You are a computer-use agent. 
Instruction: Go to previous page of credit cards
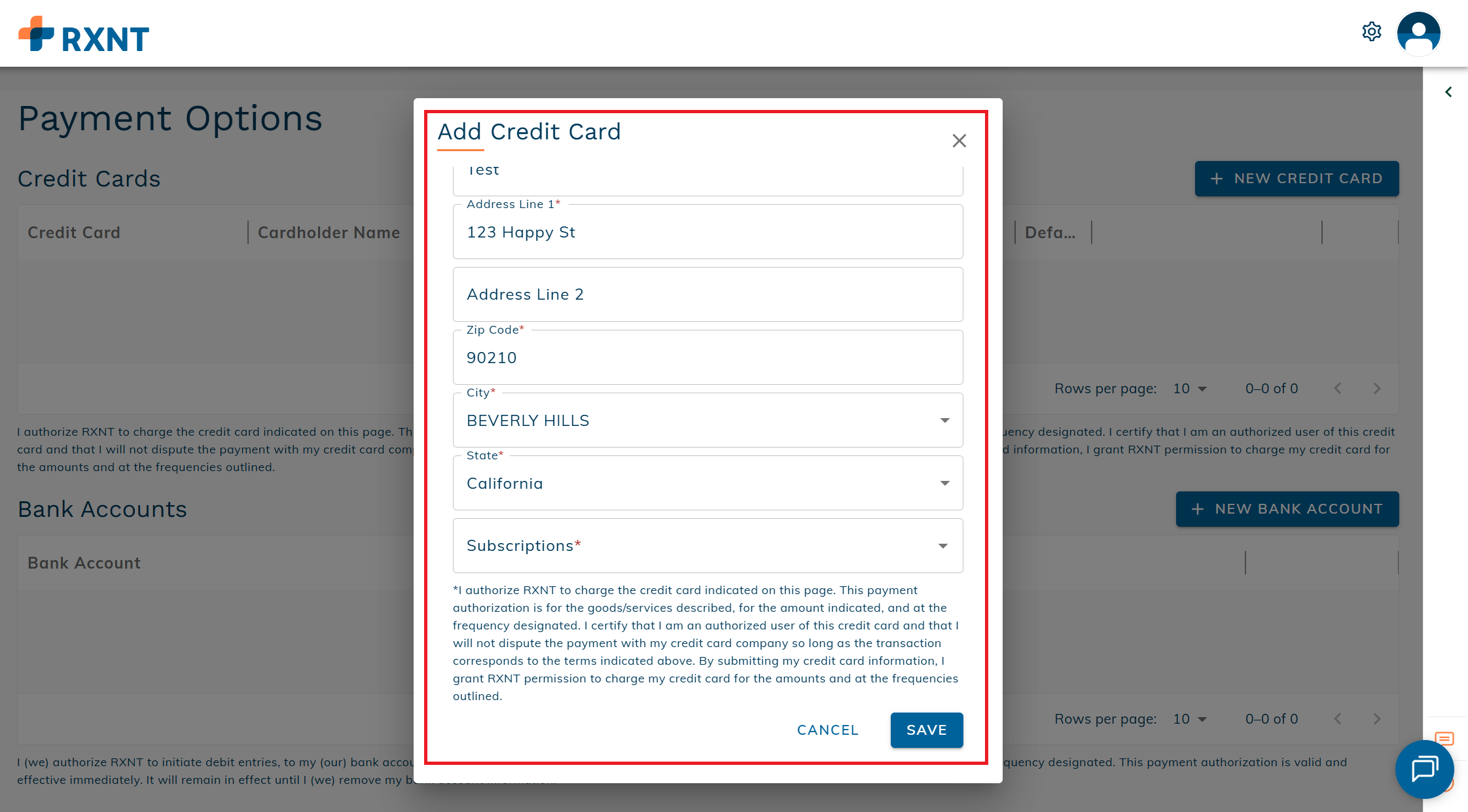[x=1338, y=389]
